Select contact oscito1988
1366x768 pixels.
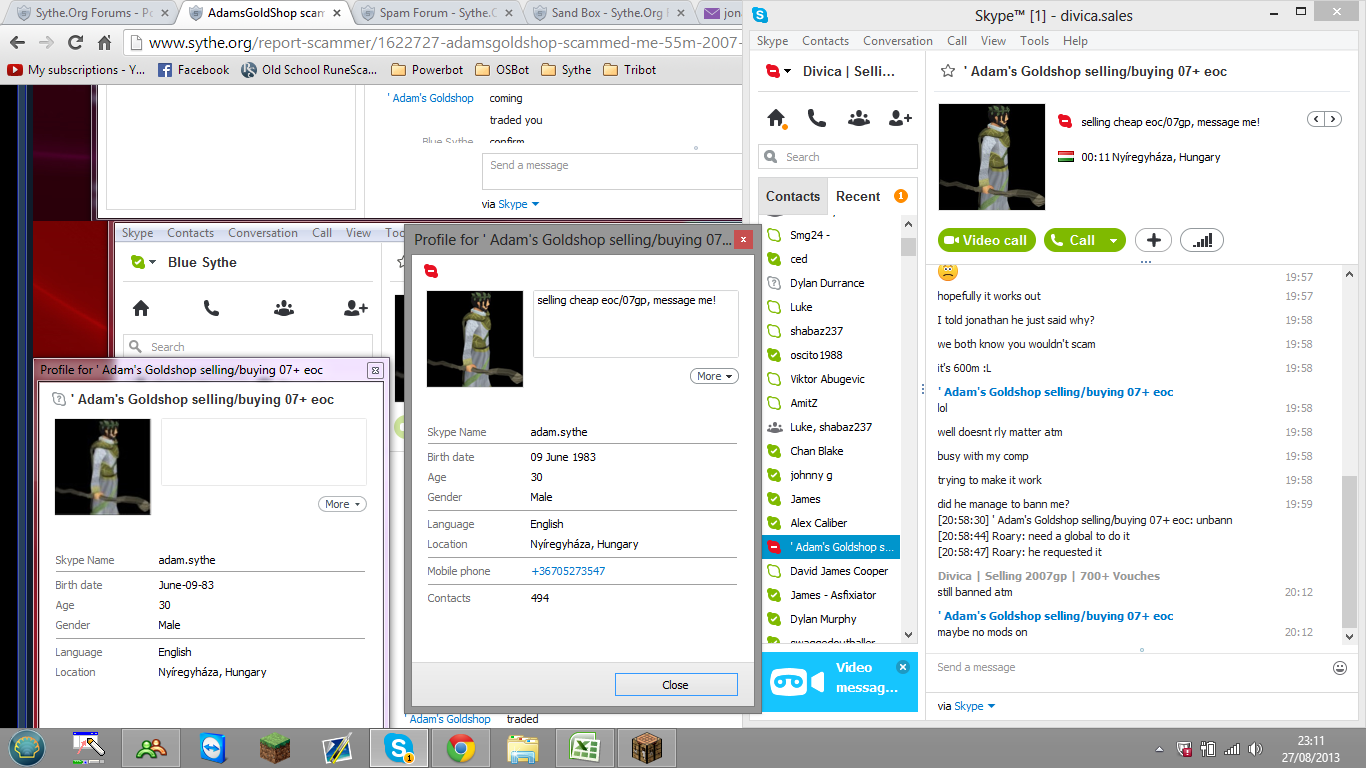pos(832,355)
